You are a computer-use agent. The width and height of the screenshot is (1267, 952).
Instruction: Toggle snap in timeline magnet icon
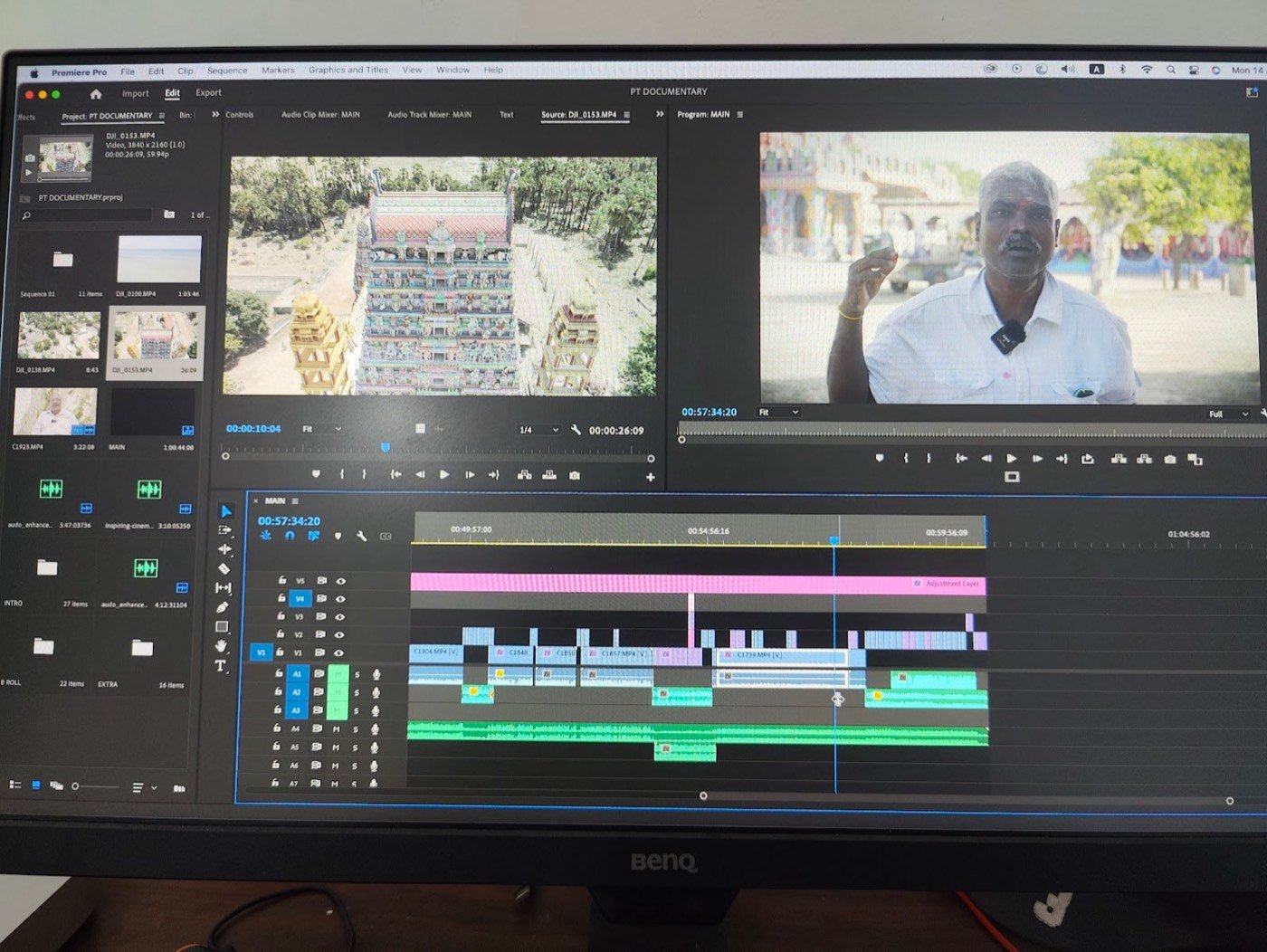tap(290, 536)
